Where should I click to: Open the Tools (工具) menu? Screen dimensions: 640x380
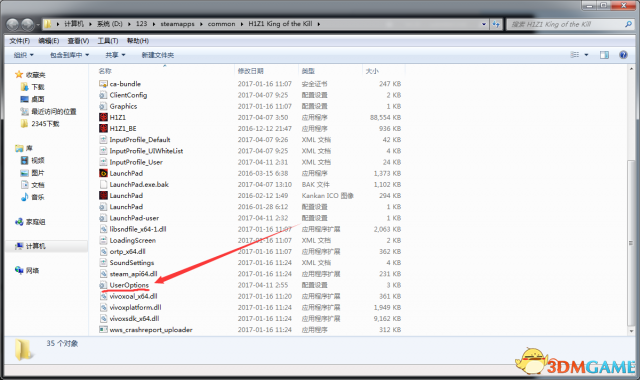108,41
